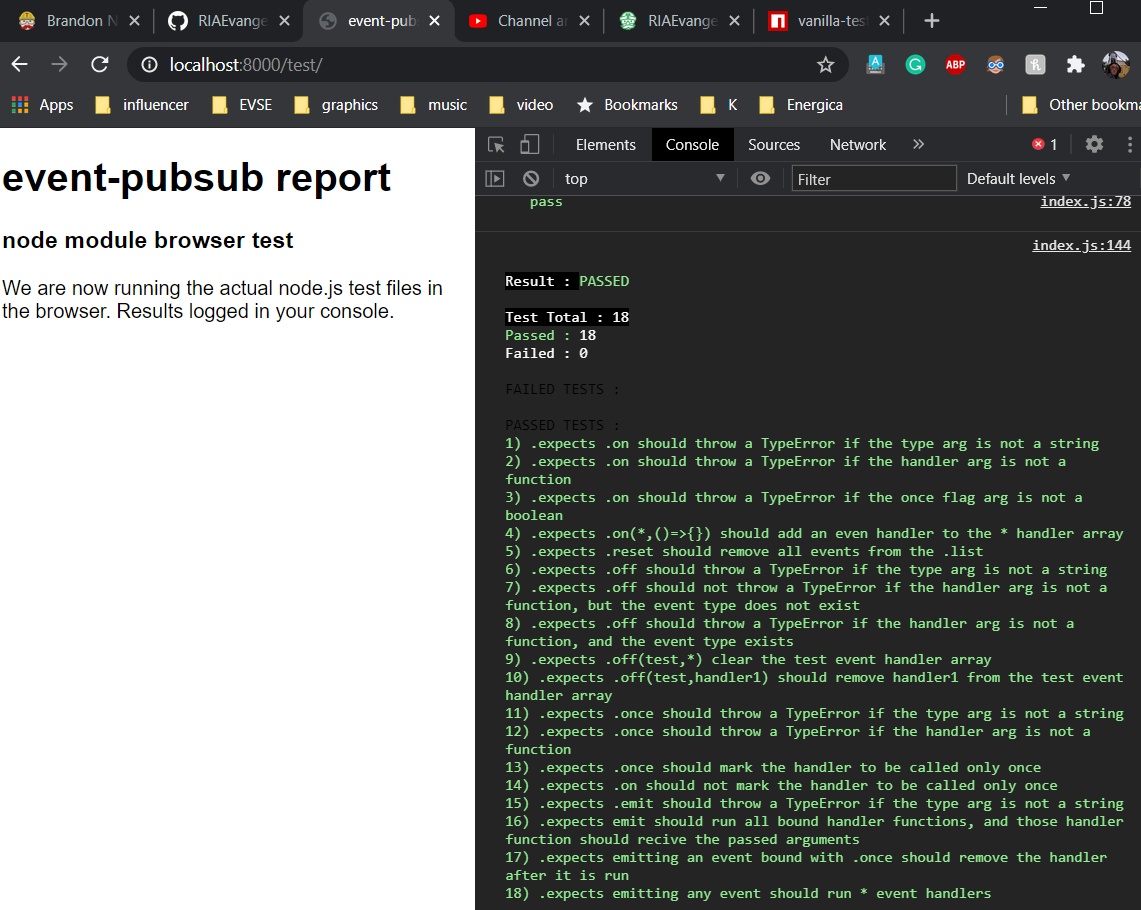Open the K bookmarks folder
This screenshot has height=910, width=1141.
point(719,105)
